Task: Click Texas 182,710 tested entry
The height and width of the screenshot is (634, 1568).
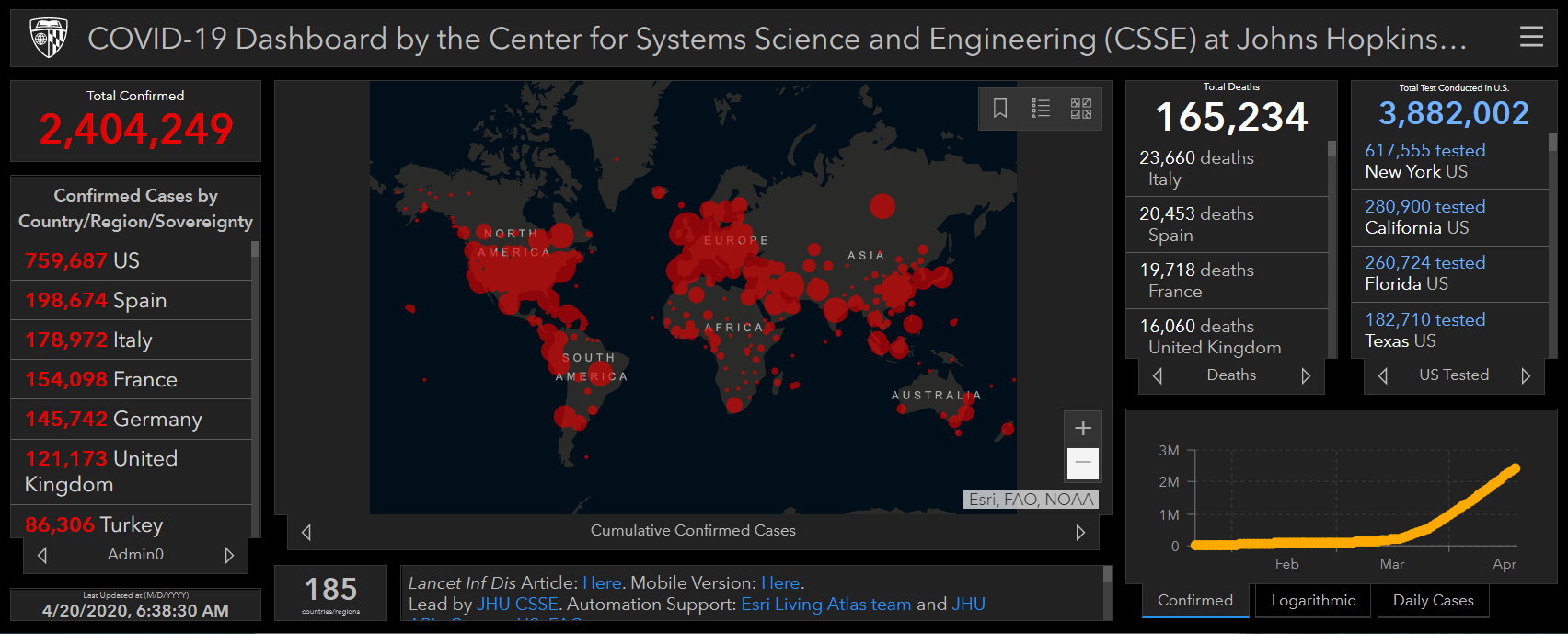Action: 1450,329
